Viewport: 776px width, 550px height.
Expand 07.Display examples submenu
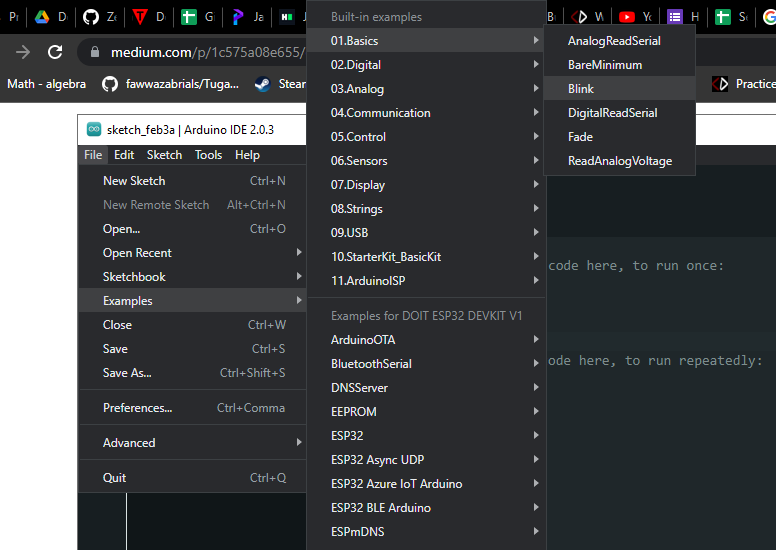point(426,185)
